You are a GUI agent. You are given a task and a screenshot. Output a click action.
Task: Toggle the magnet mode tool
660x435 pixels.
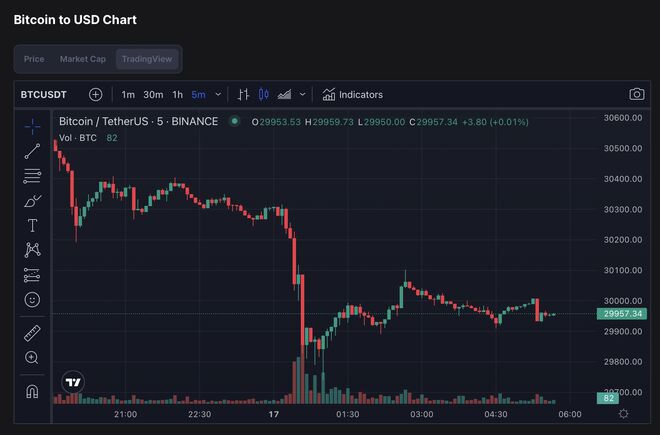click(32, 391)
